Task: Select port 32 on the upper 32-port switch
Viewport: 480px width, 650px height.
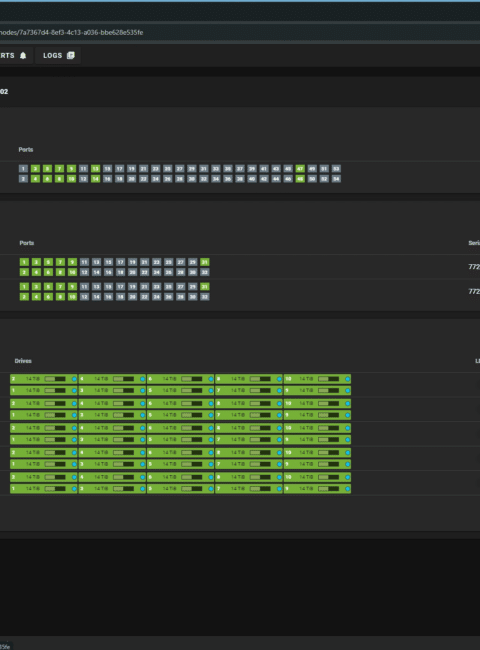Action: coord(204,272)
